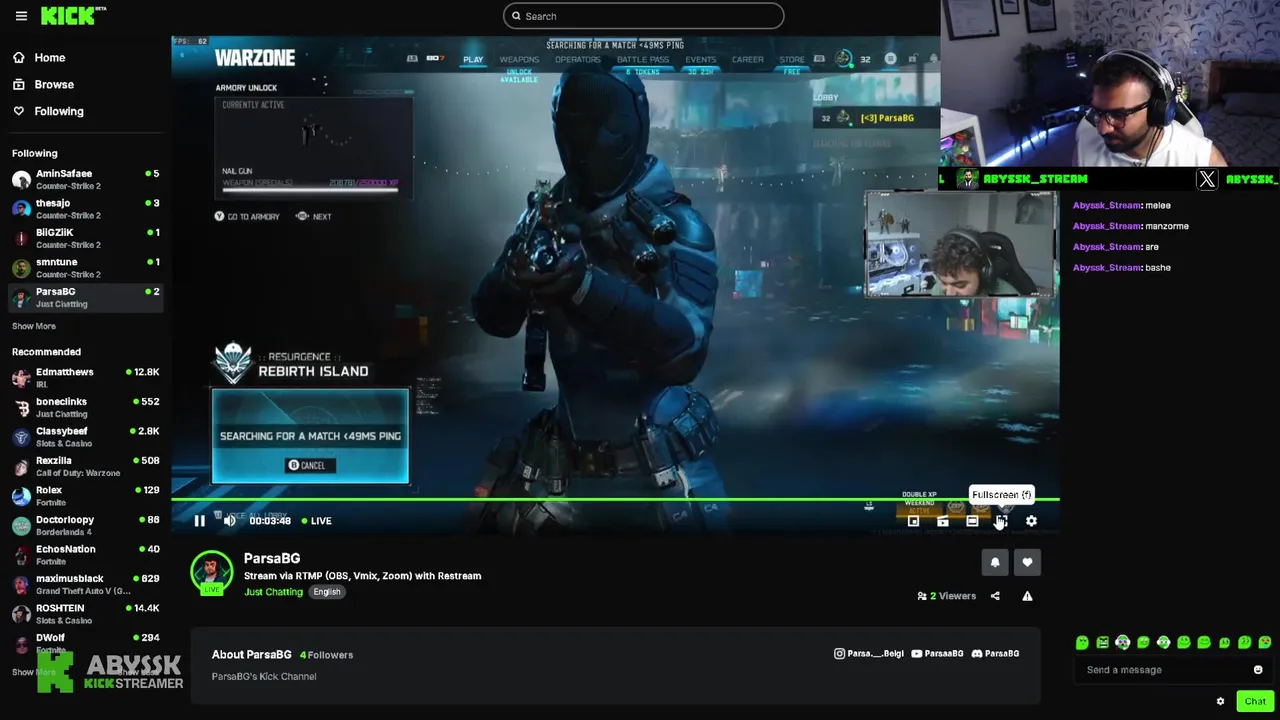Click the green video progress bar
This screenshot has width=1280, height=720.
pyautogui.click(x=615, y=498)
